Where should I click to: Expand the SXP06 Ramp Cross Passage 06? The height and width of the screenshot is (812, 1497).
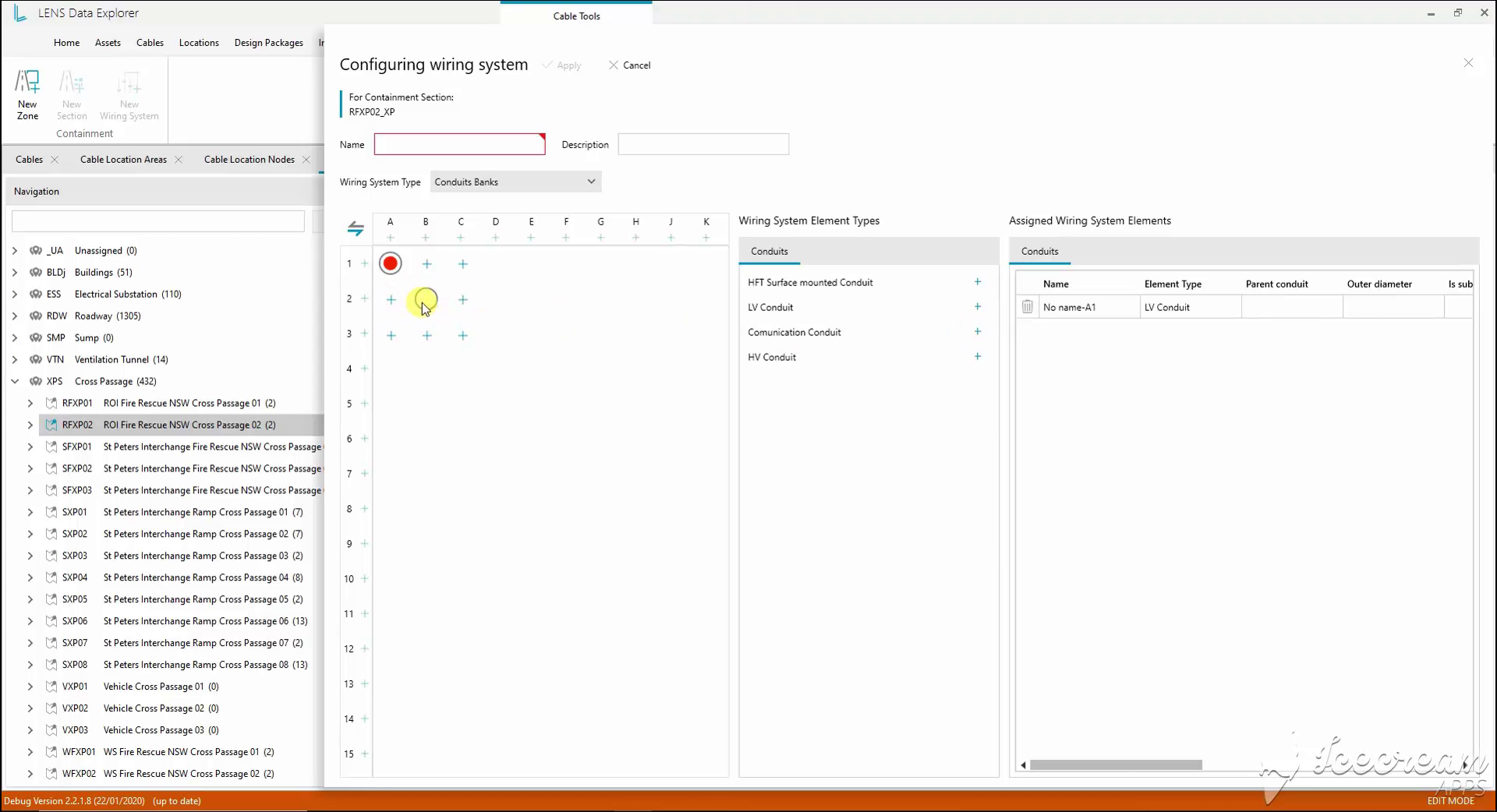(30, 622)
